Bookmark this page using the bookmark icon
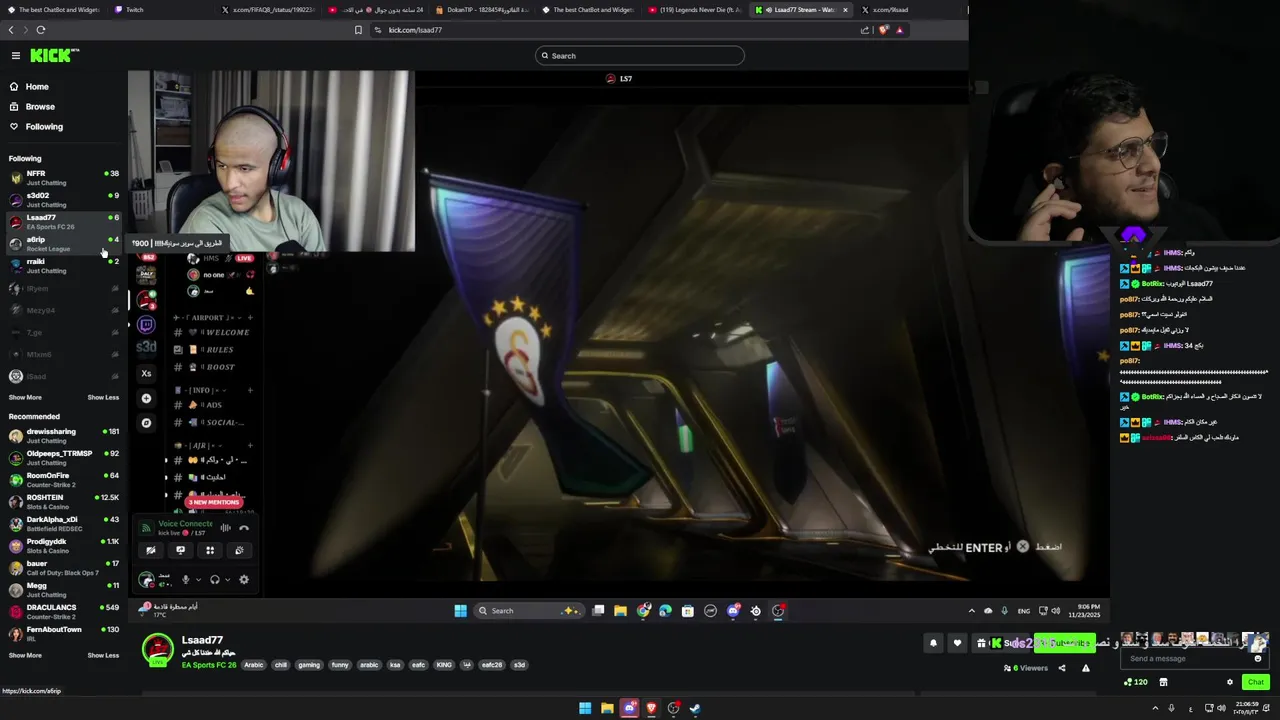The image size is (1280, 720). [358, 30]
